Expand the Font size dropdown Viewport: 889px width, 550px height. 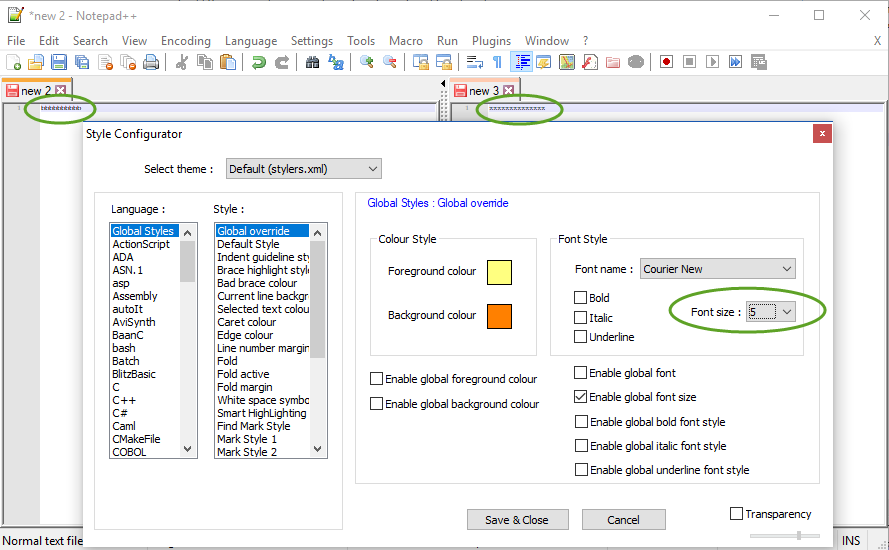tap(787, 312)
